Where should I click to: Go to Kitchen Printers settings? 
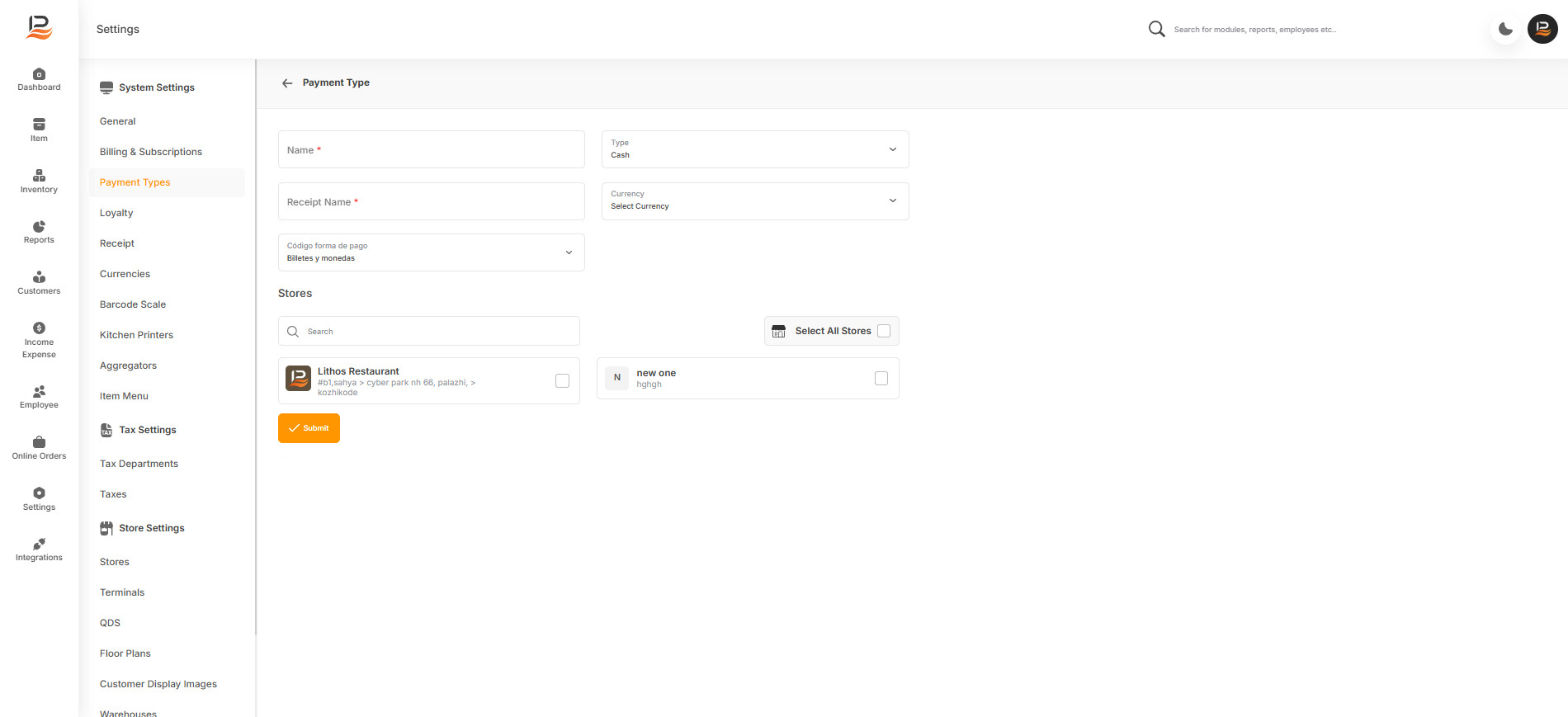tap(136, 335)
